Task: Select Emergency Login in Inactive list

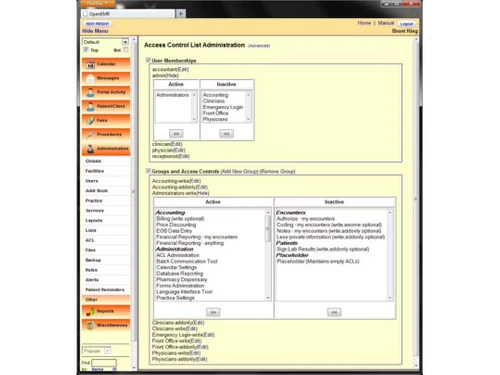Action: click(x=223, y=107)
